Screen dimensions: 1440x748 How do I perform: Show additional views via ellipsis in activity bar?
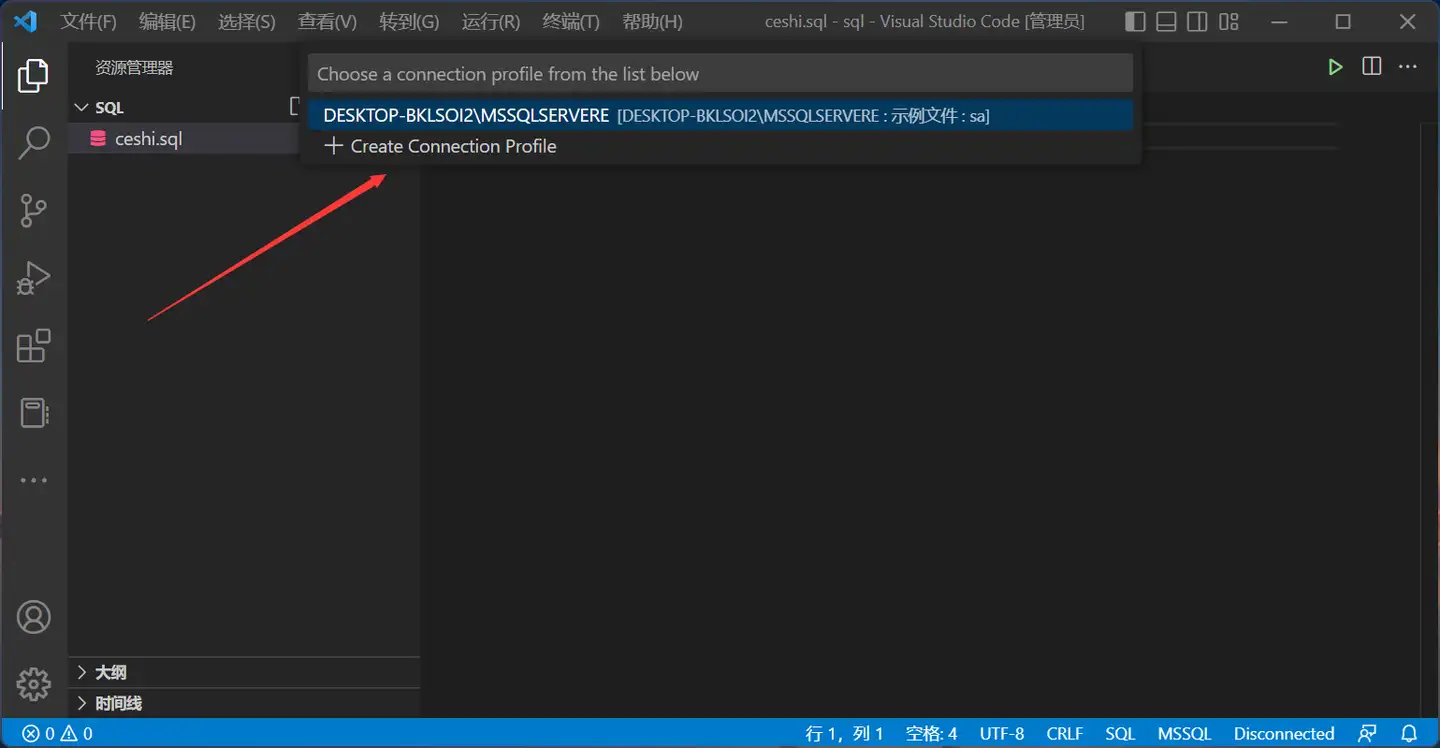[x=33, y=480]
